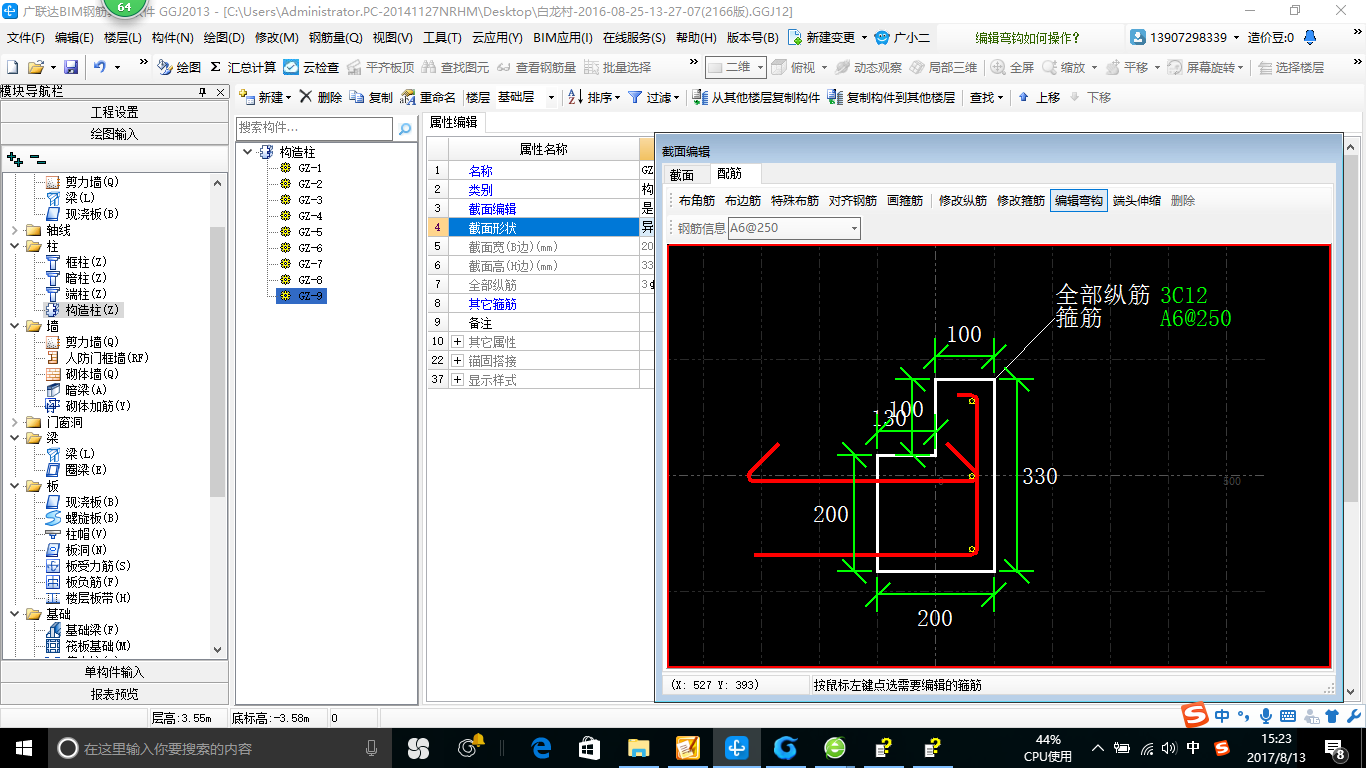Click the collapse-all minus icon in navigator
The image size is (1366, 768).
(x=38, y=158)
